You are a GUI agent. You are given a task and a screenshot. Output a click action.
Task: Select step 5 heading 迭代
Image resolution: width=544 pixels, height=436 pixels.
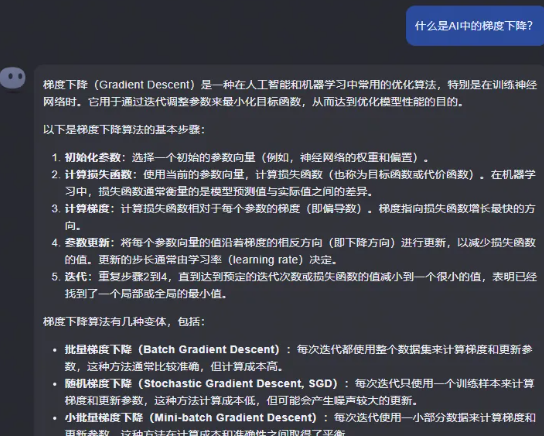(x=76, y=277)
